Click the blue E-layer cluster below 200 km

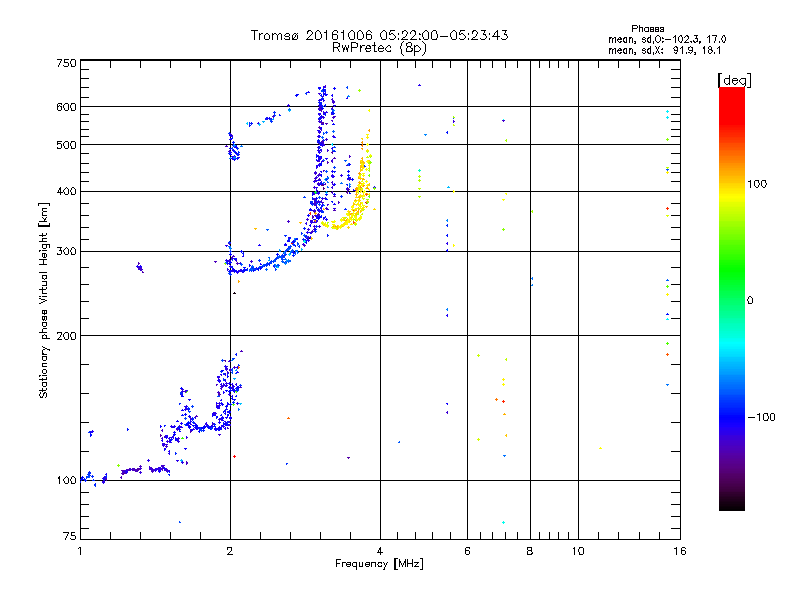(224, 398)
